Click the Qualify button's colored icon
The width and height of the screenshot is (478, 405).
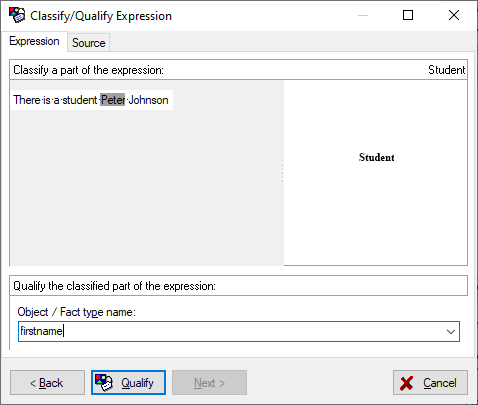[x=104, y=383]
